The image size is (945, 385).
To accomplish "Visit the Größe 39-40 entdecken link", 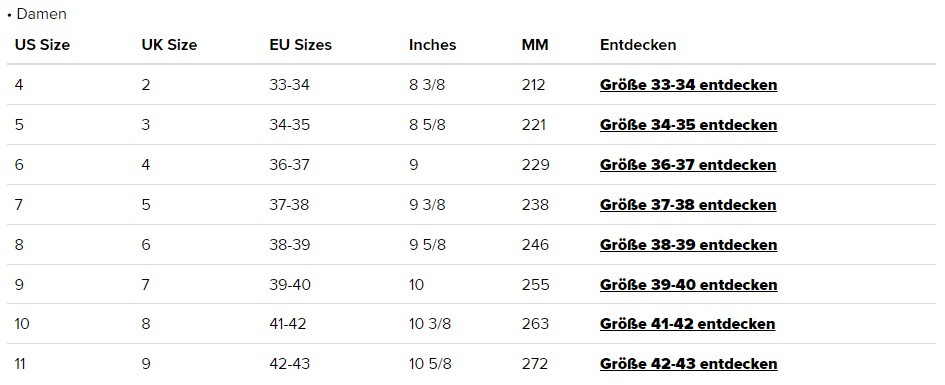I will click(x=688, y=284).
